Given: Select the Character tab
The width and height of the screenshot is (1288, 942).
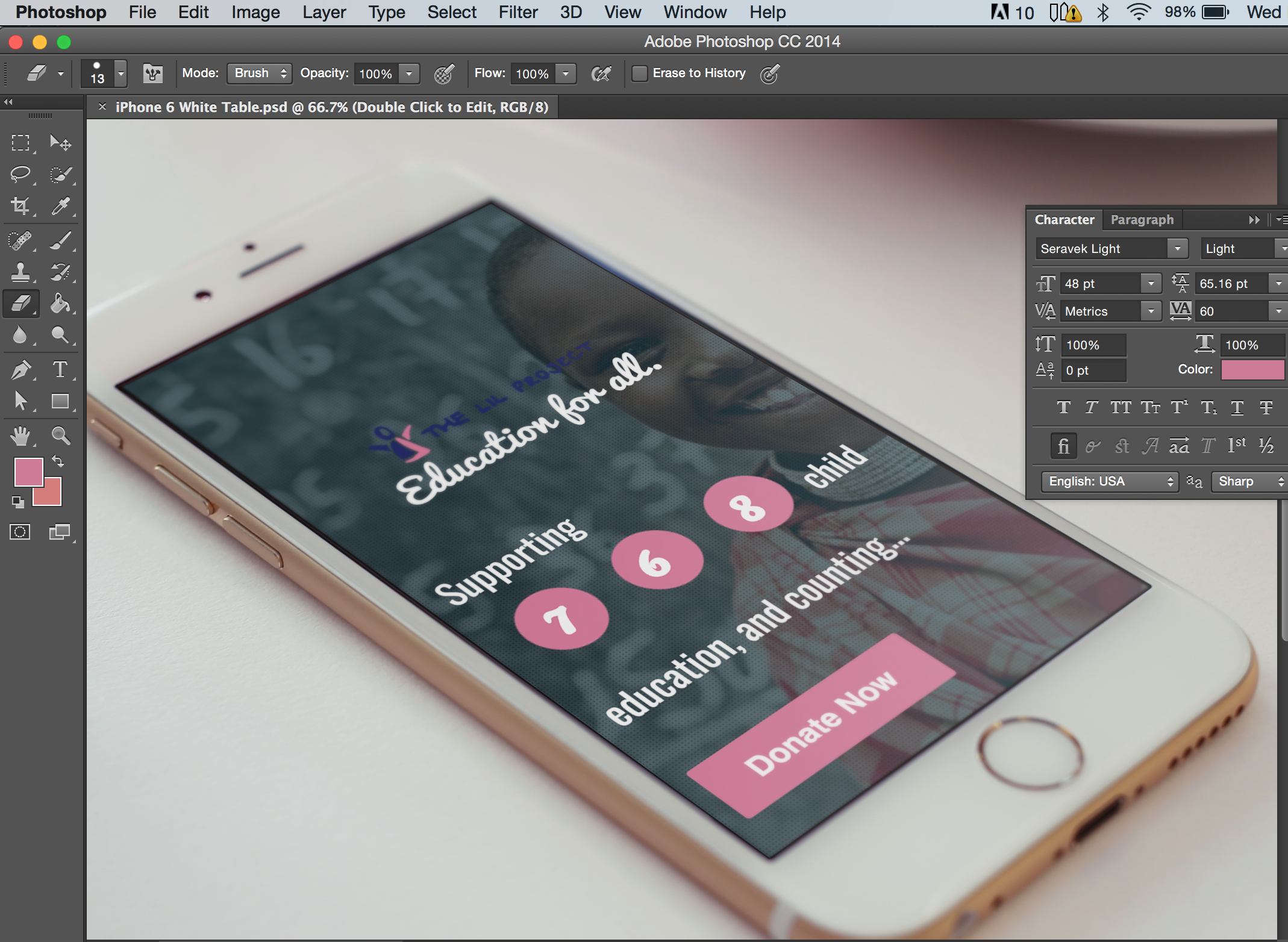Looking at the screenshot, I should point(1064,219).
